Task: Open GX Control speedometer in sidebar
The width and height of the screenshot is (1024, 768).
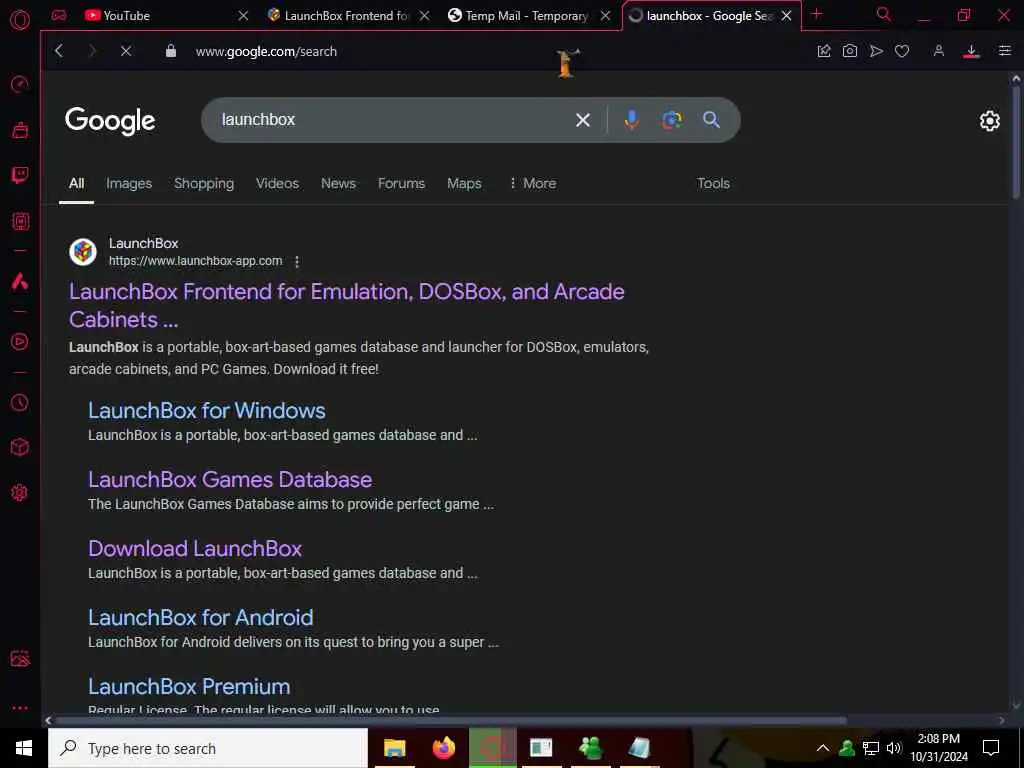Action: [x=20, y=84]
